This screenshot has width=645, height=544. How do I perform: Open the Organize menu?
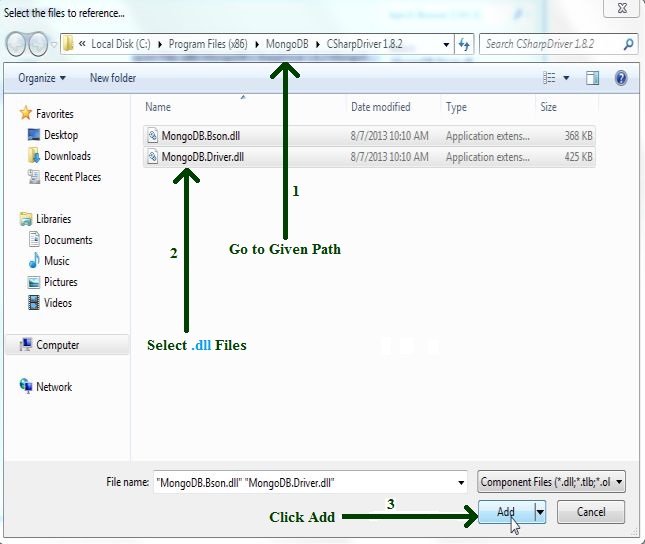tap(42, 78)
